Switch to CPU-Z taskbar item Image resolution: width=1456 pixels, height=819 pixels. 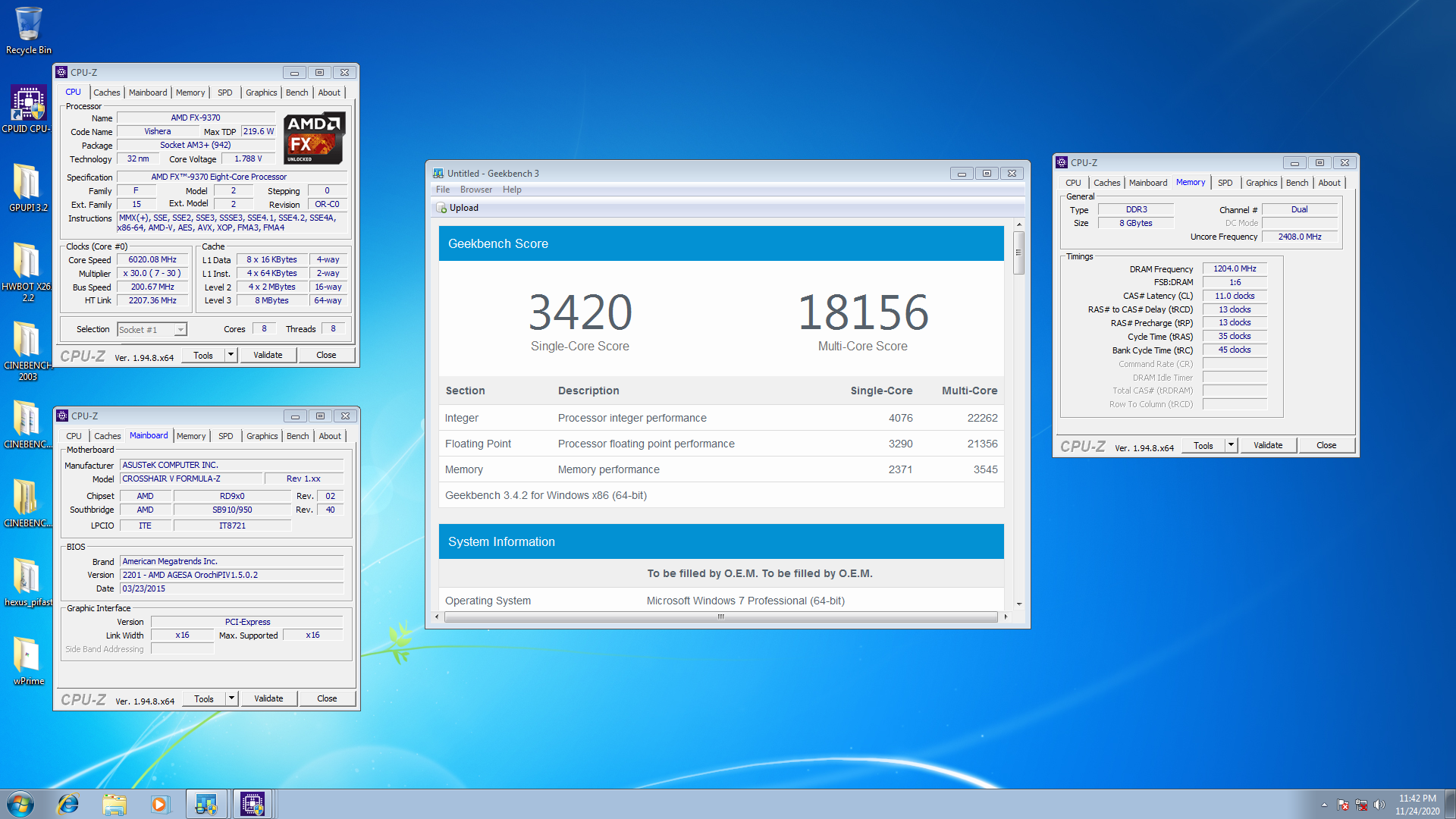click(253, 804)
